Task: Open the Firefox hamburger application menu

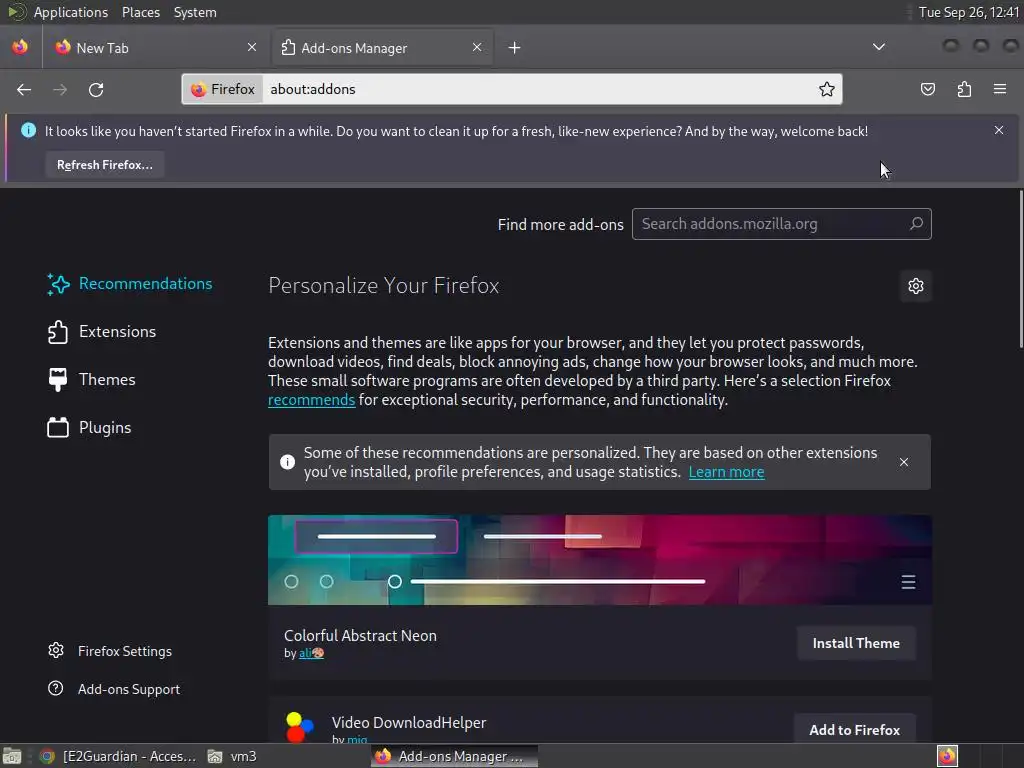Action: (1000, 89)
